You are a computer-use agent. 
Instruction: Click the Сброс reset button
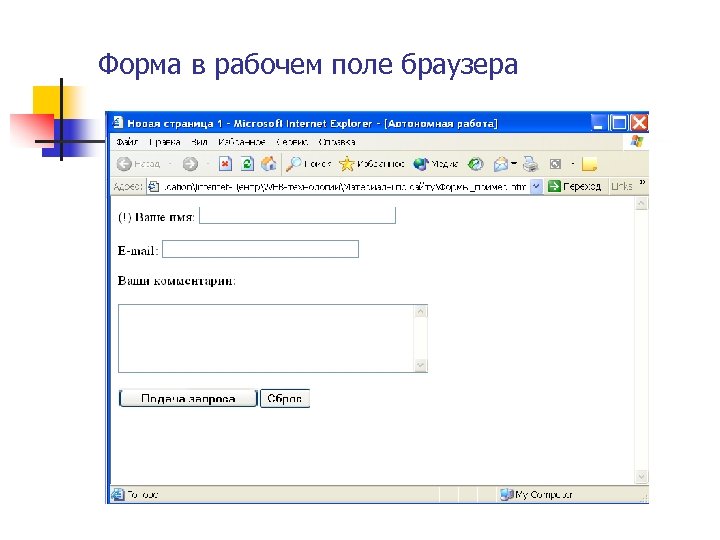[x=285, y=398]
